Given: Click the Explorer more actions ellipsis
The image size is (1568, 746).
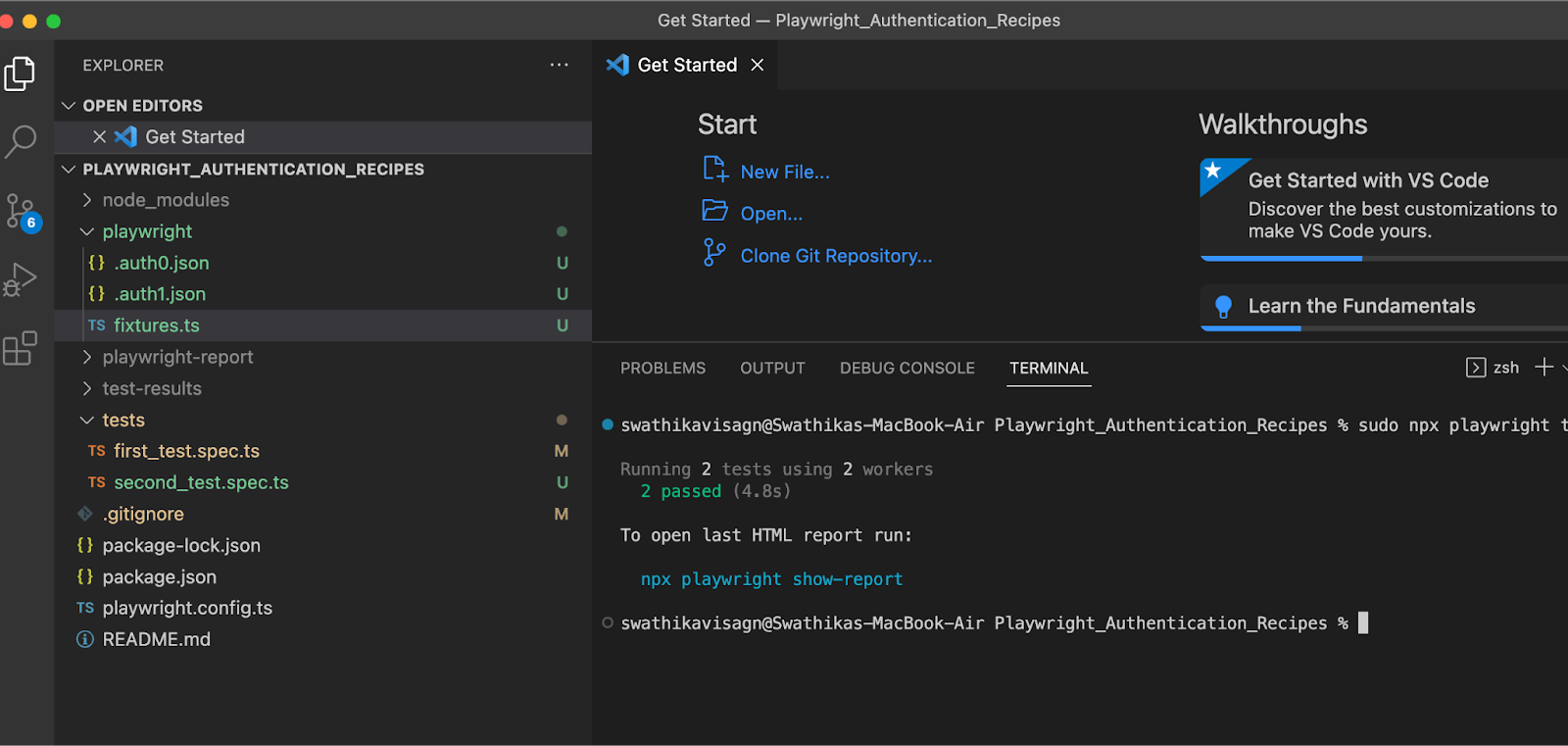Looking at the screenshot, I should (559, 65).
